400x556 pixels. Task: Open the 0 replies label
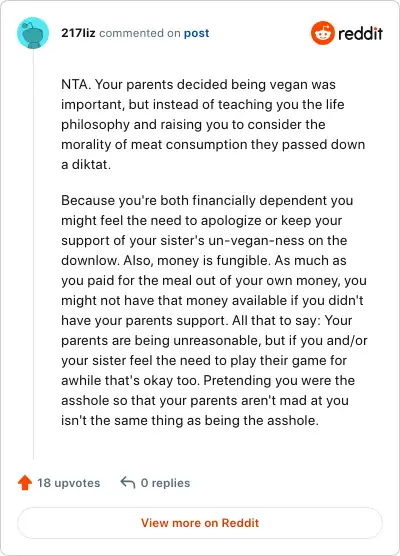click(x=165, y=483)
